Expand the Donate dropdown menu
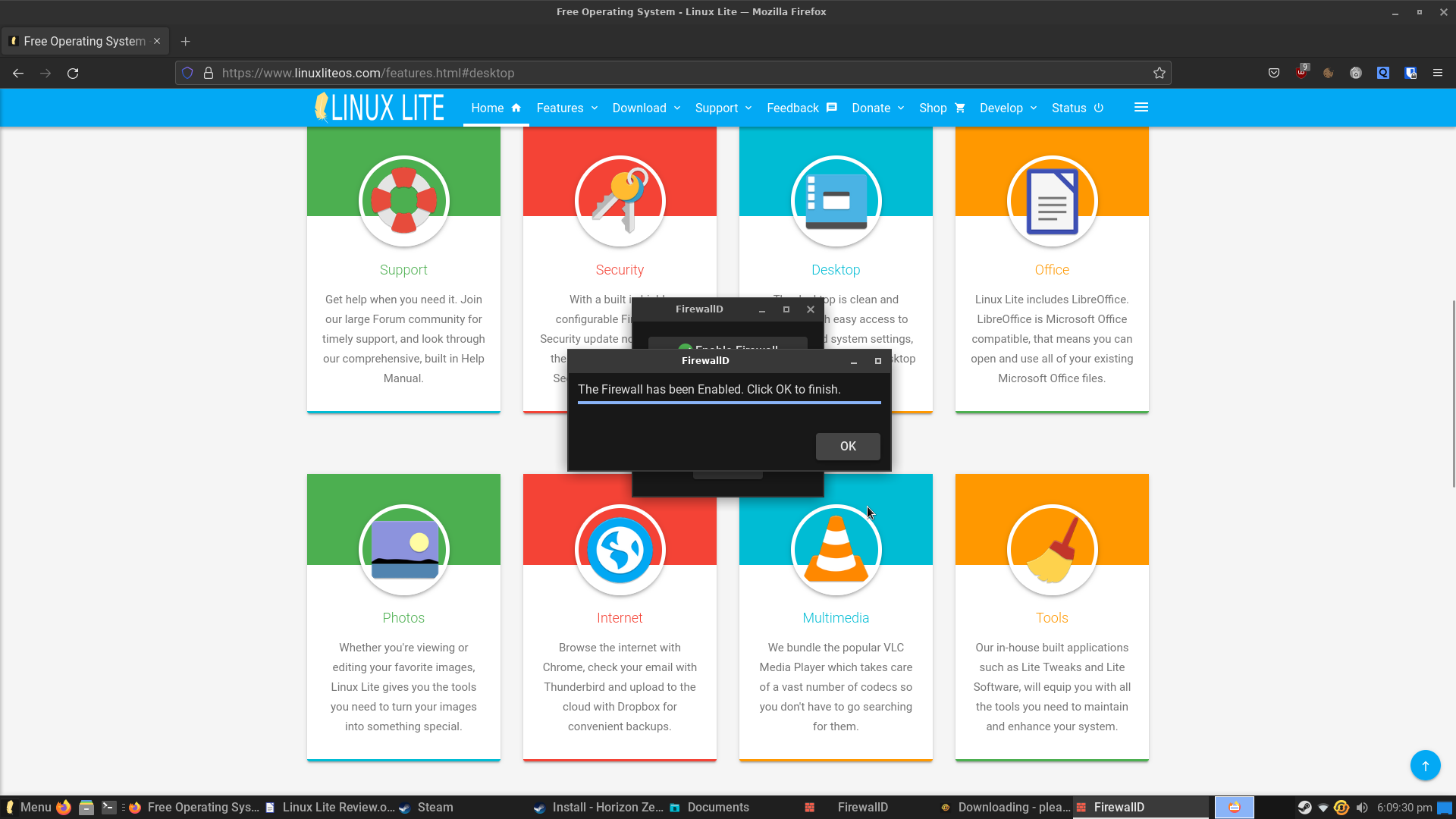 pos(878,108)
